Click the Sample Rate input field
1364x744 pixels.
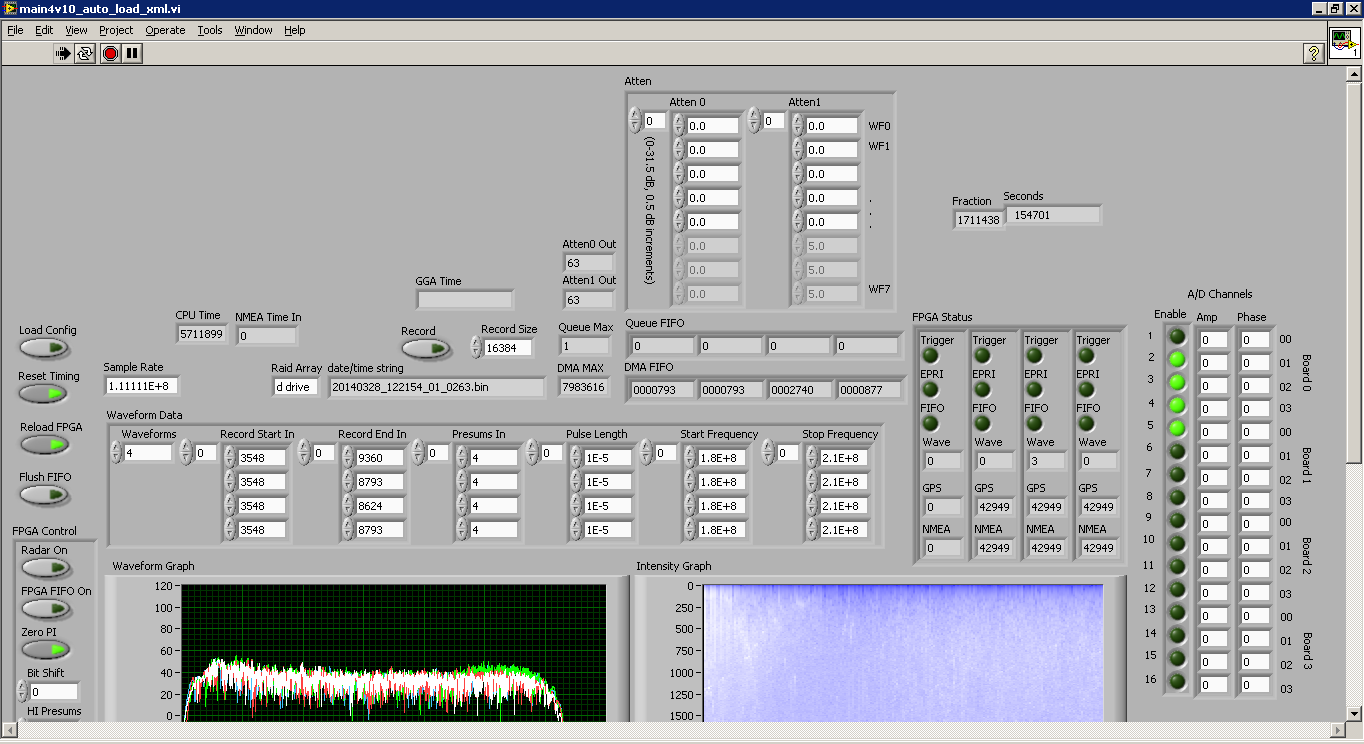(x=141, y=386)
